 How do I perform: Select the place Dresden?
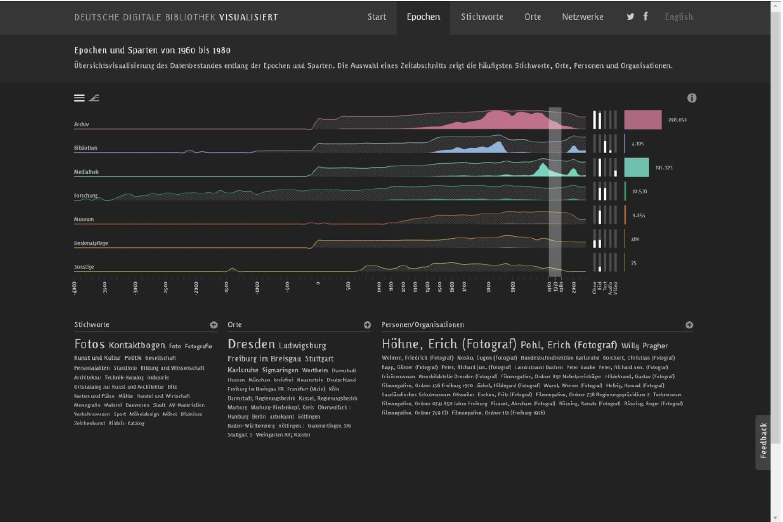(251, 344)
